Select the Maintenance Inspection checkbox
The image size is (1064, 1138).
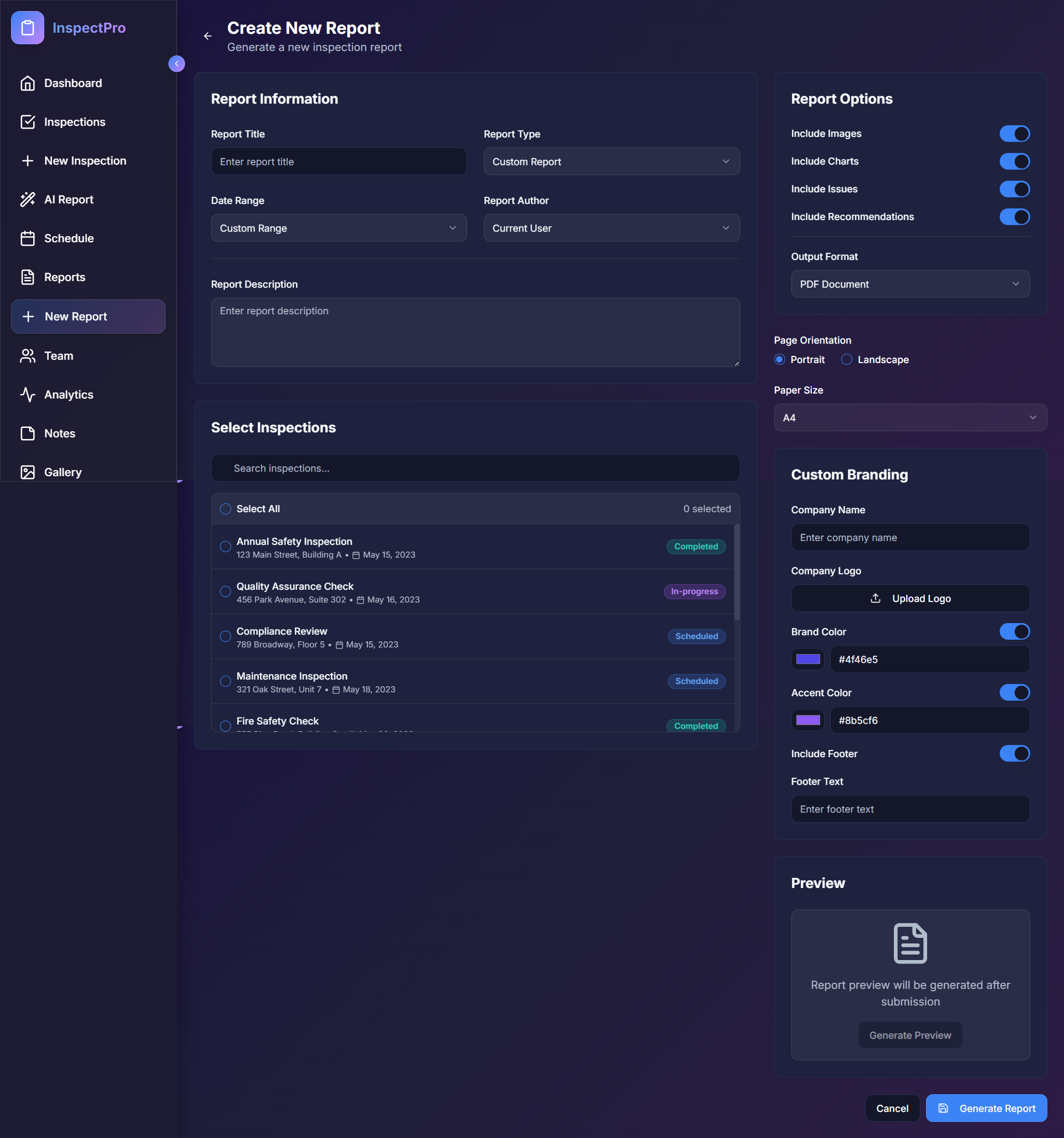[226, 681]
